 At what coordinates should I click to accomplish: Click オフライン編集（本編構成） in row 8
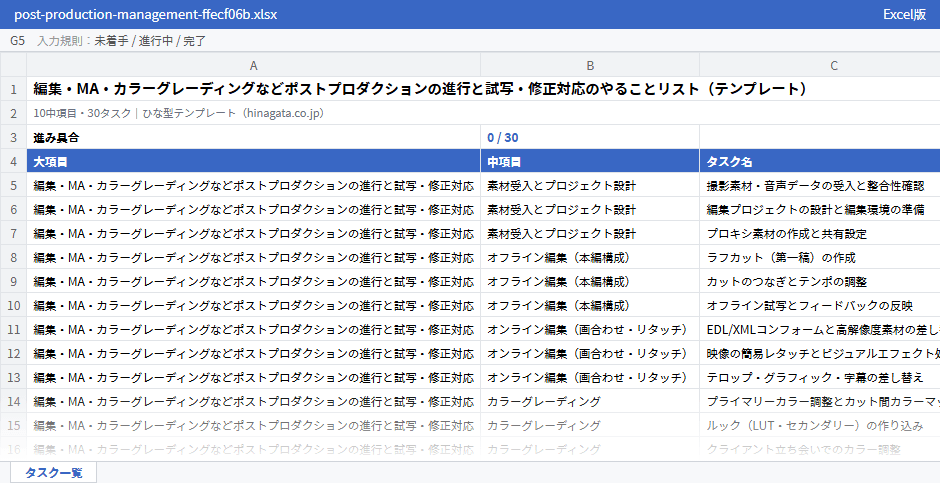point(590,257)
